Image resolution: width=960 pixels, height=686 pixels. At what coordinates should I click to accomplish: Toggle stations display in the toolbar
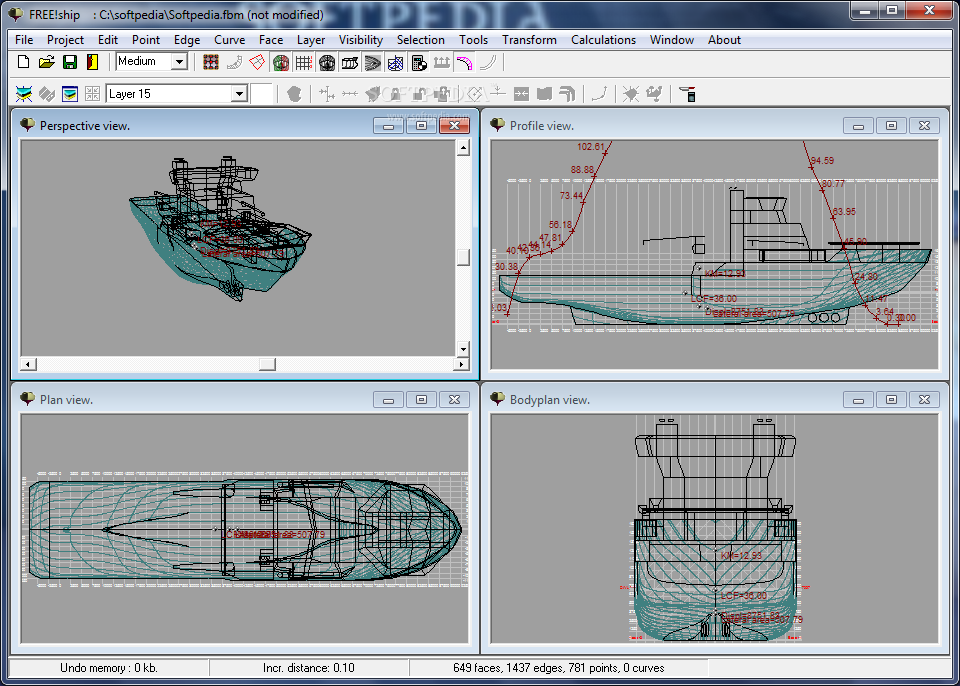328,62
